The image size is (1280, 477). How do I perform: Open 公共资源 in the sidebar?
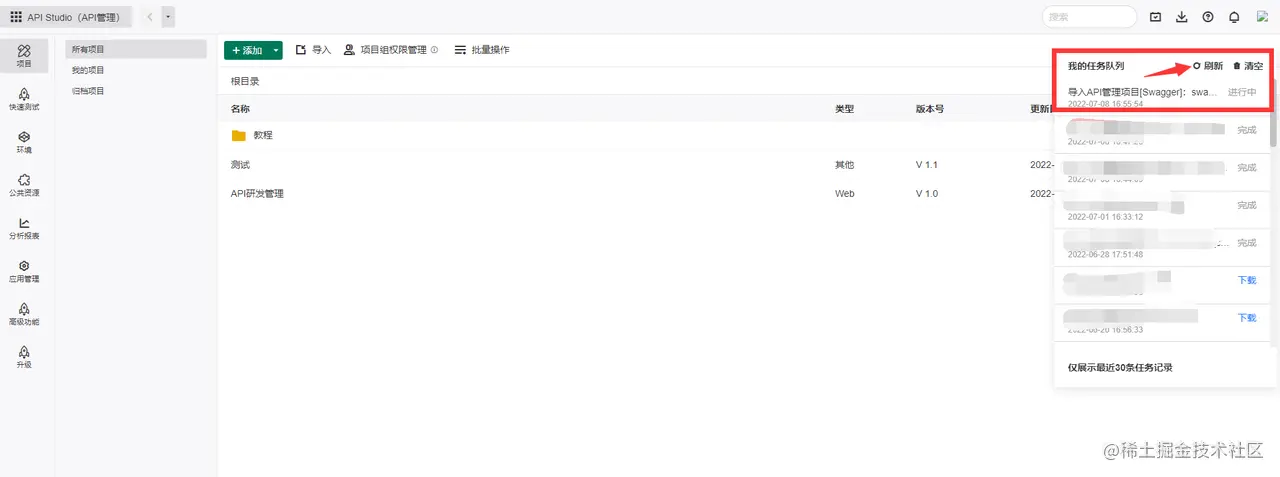pyautogui.click(x=24, y=184)
